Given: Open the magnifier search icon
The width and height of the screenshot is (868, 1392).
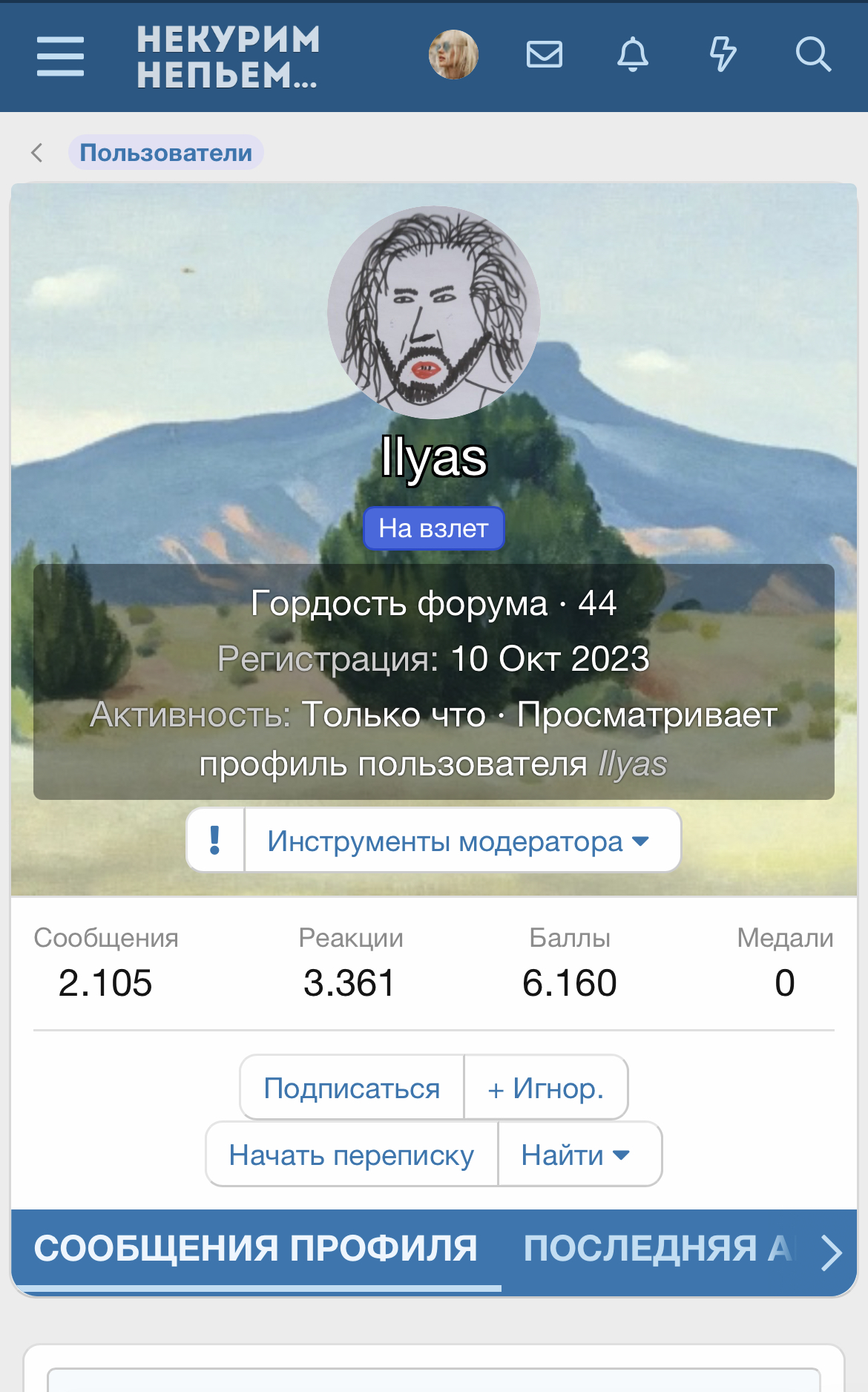Looking at the screenshot, I should pyautogui.click(x=813, y=55).
